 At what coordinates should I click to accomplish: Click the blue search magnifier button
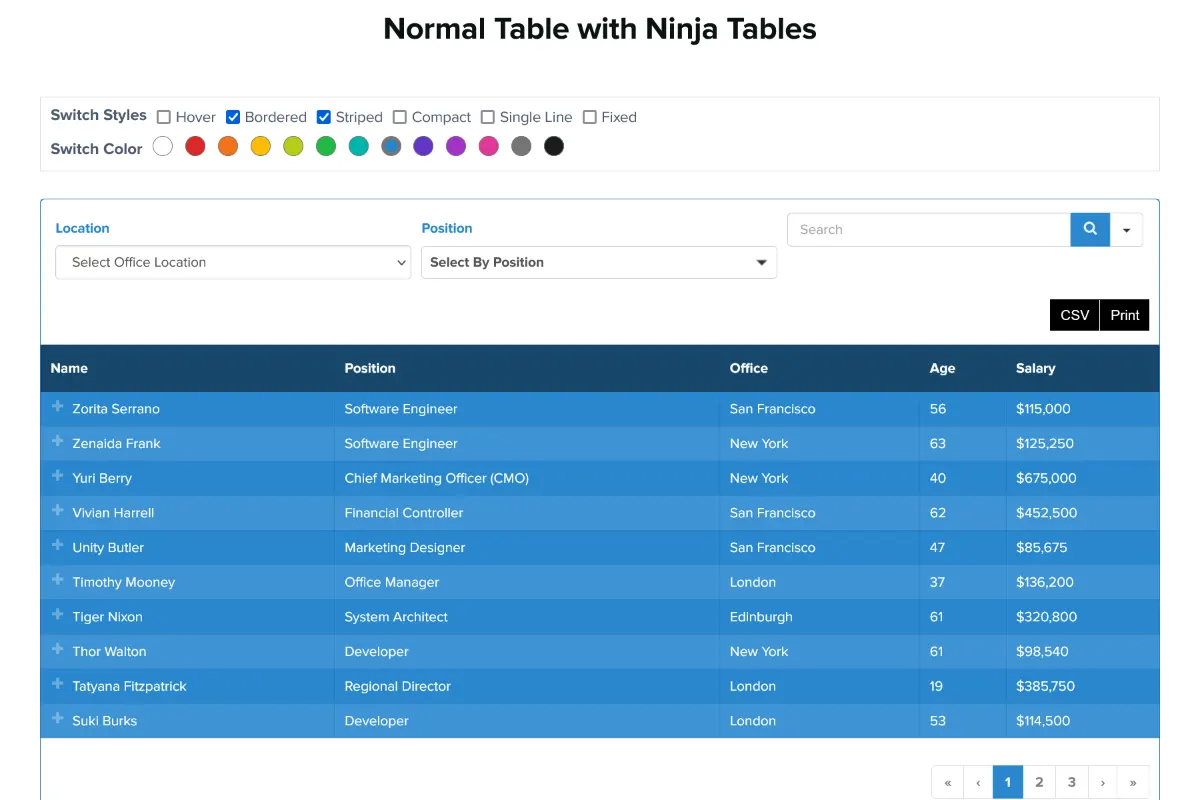click(1090, 229)
